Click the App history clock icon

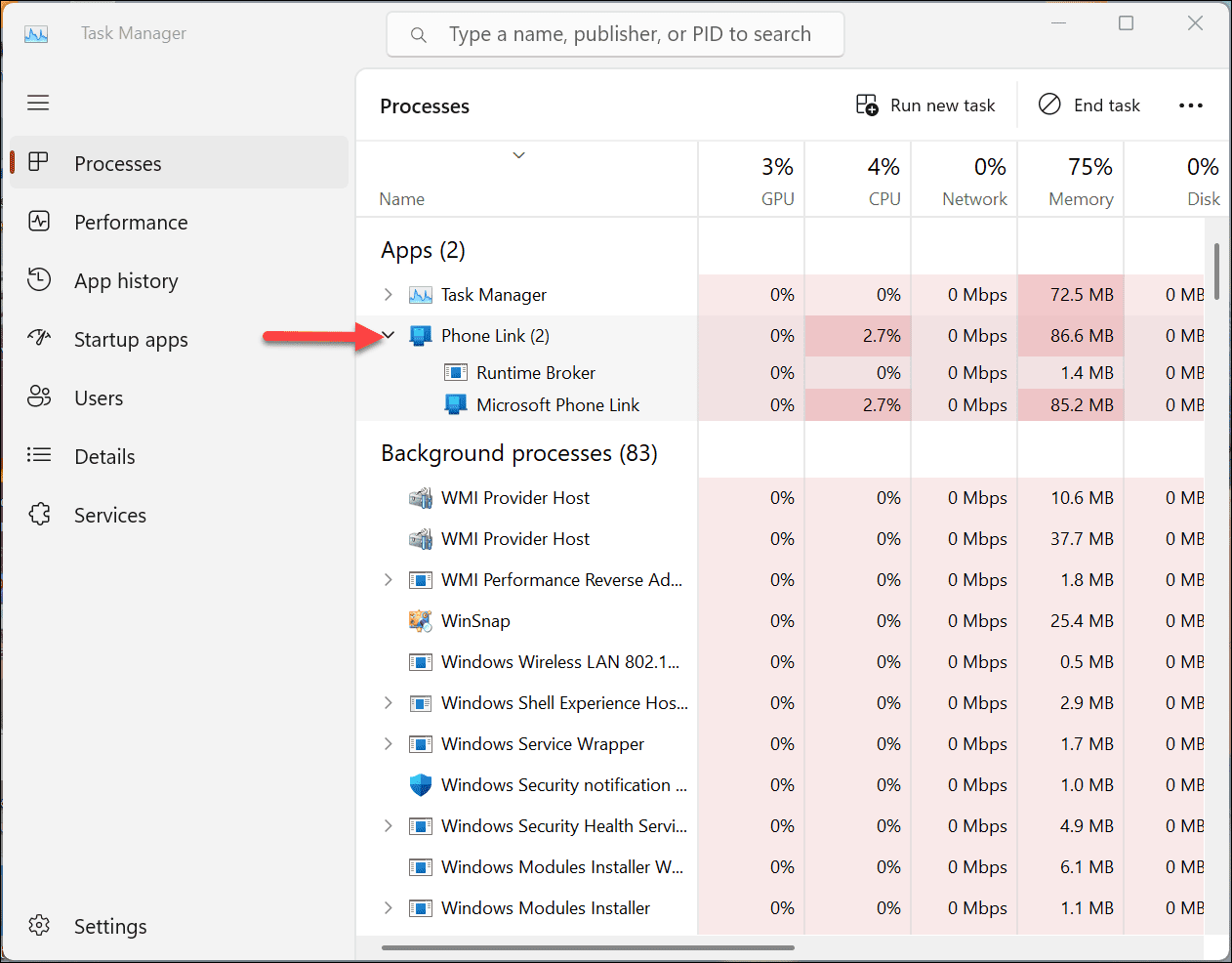click(x=39, y=280)
